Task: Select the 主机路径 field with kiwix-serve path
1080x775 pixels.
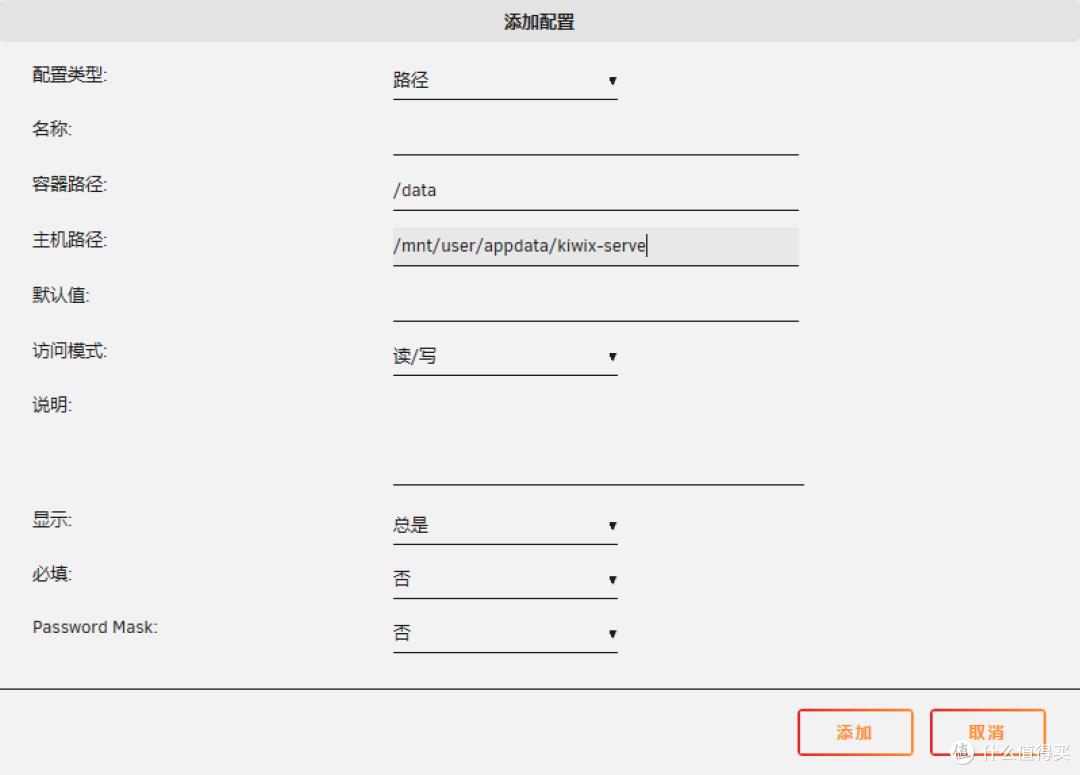Action: click(595, 245)
